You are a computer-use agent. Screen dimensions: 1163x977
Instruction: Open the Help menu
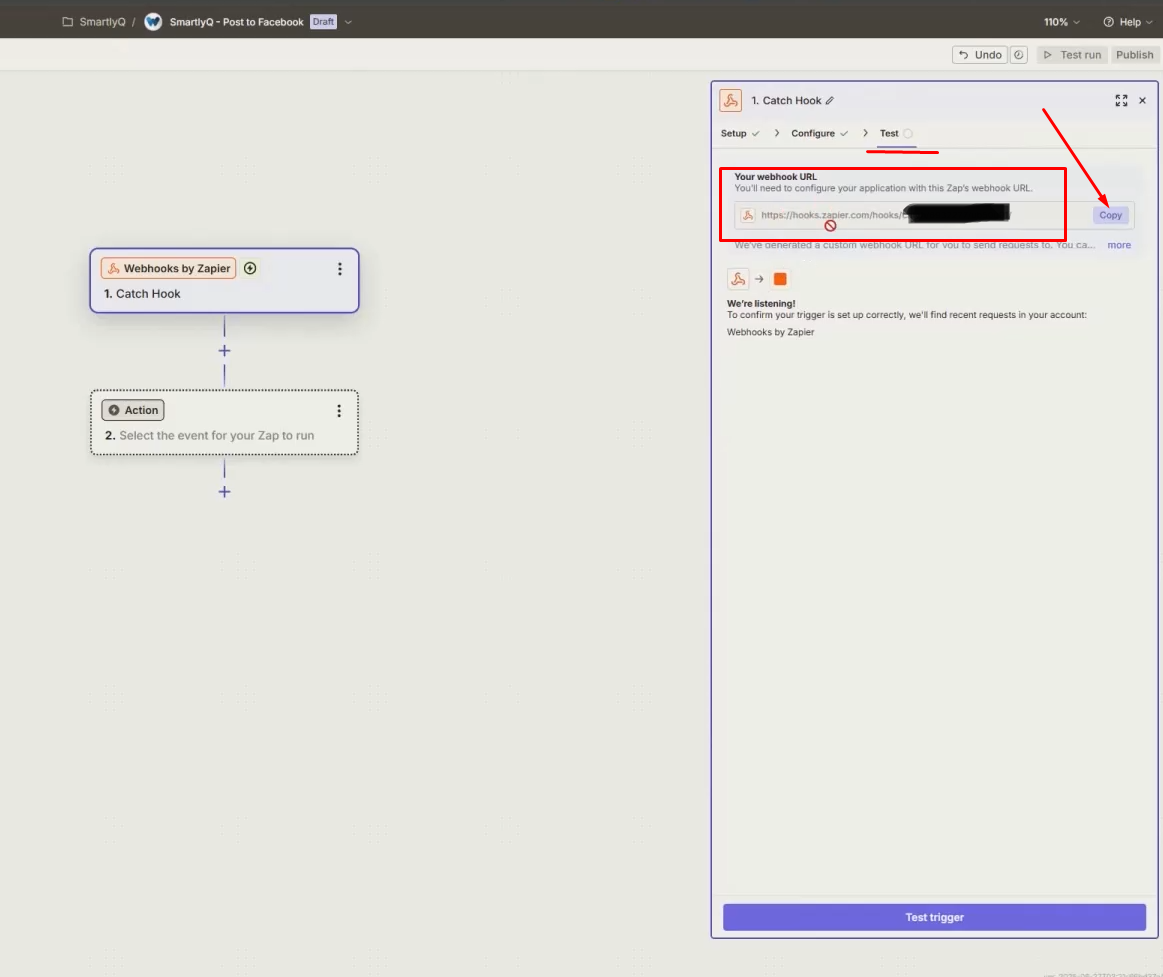1128,22
